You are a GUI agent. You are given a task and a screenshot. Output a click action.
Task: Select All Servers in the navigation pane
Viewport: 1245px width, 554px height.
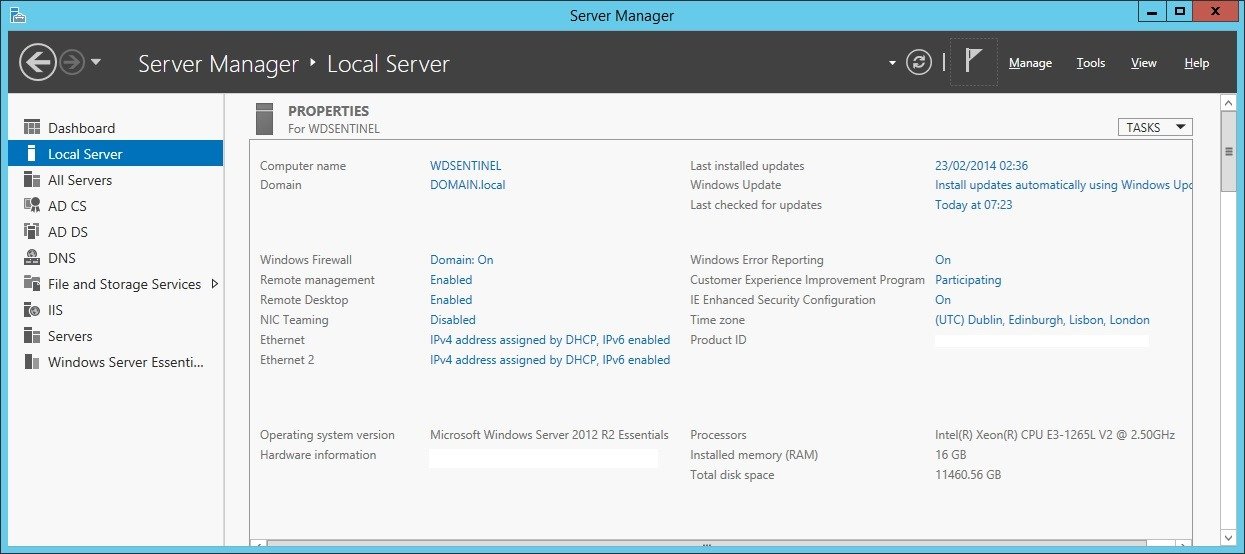pos(80,180)
